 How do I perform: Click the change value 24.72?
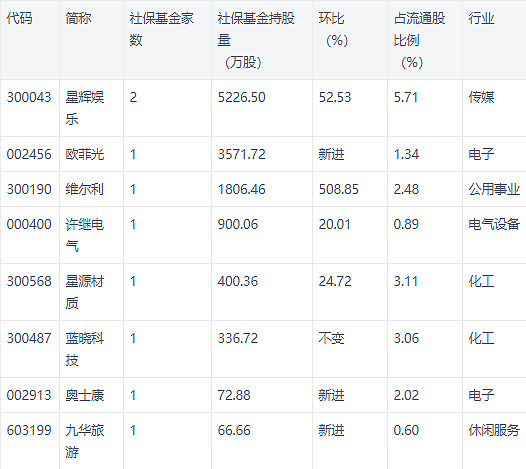[x=335, y=281]
